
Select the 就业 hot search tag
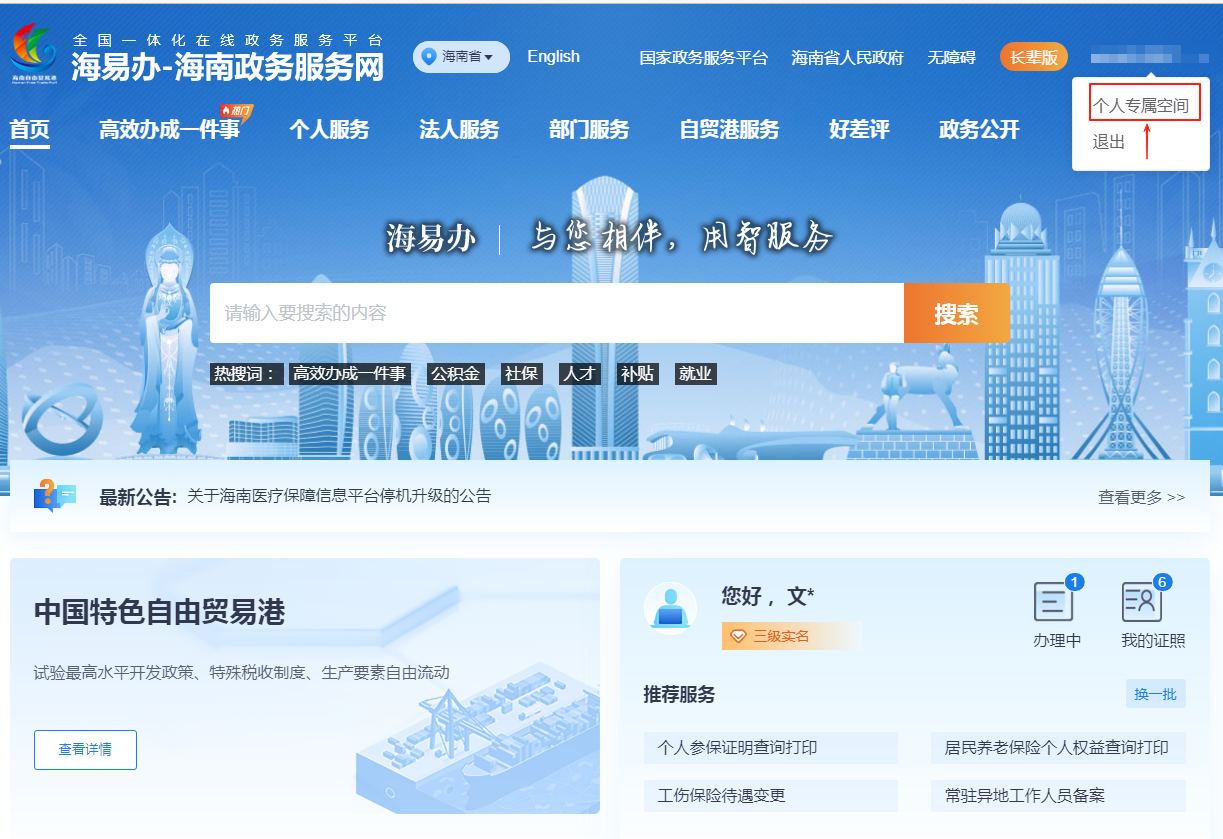[x=695, y=374]
